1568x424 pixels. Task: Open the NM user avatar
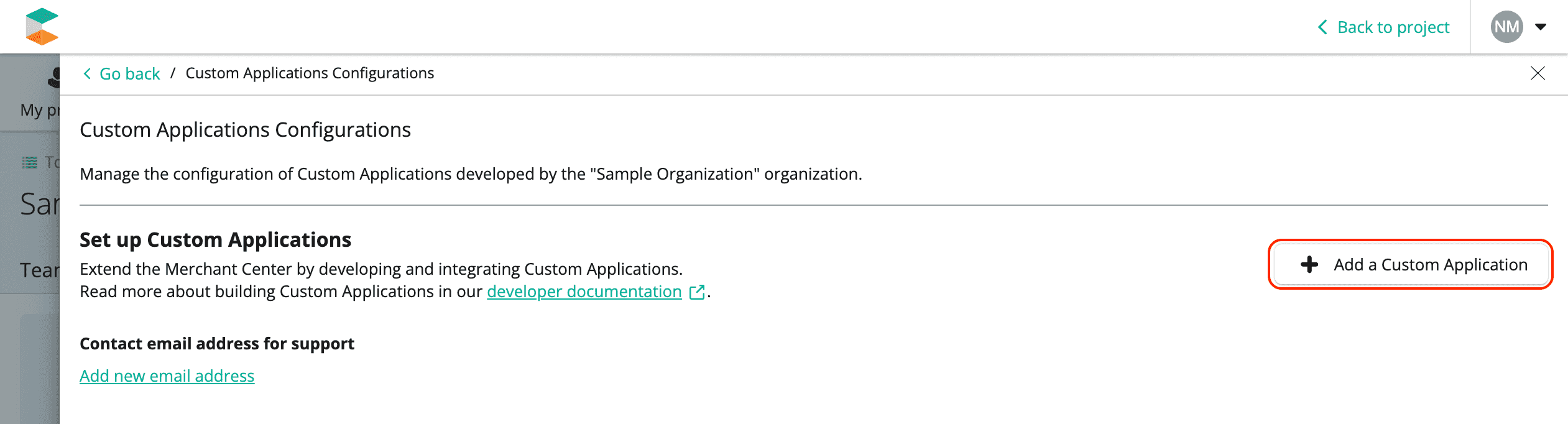click(x=1506, y=27)
